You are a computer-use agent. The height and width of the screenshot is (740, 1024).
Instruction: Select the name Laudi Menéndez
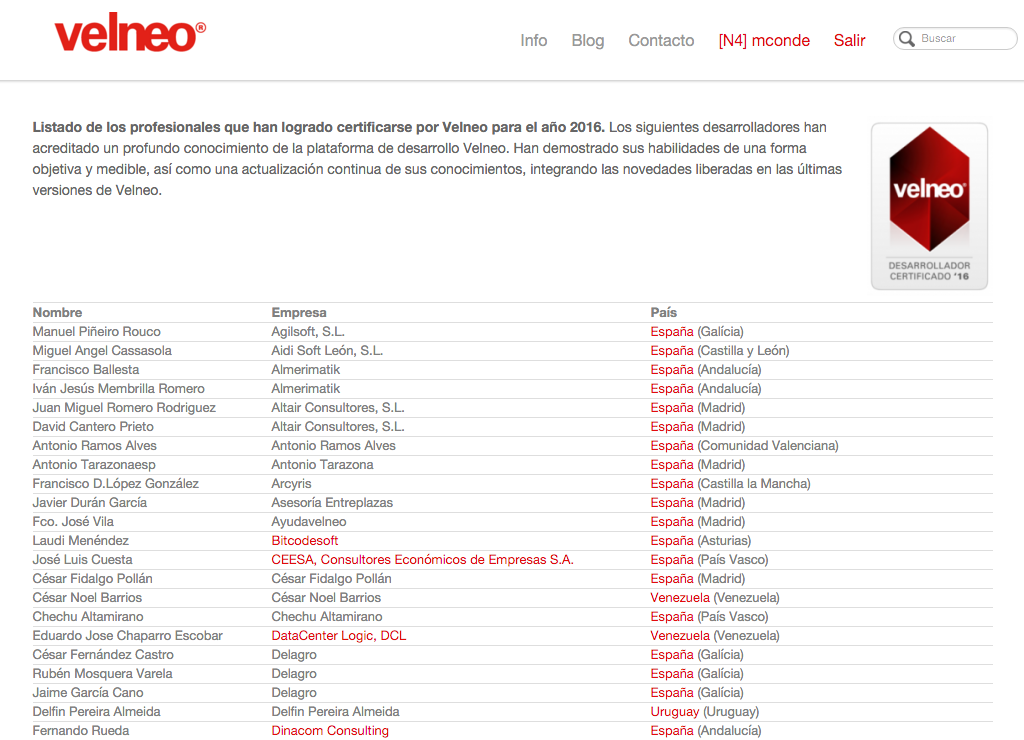[x=80, y=541]
